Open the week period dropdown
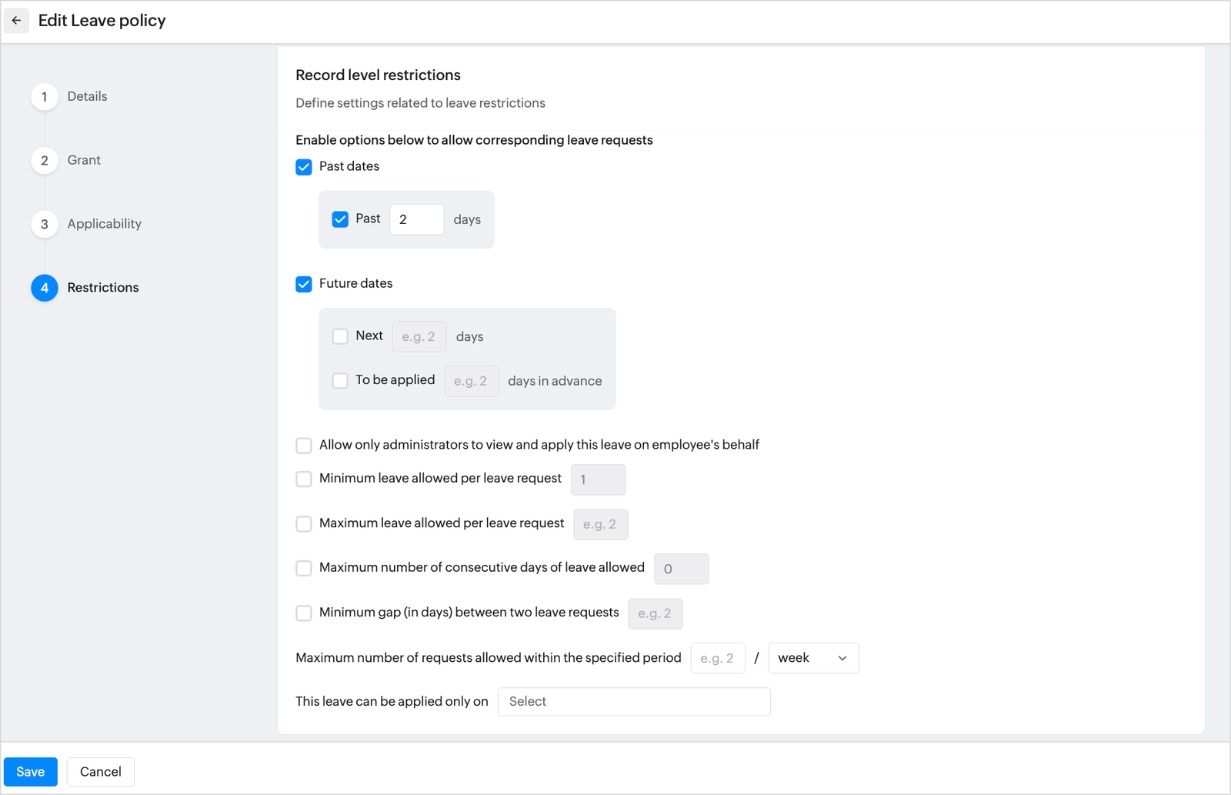 point(813,658)
